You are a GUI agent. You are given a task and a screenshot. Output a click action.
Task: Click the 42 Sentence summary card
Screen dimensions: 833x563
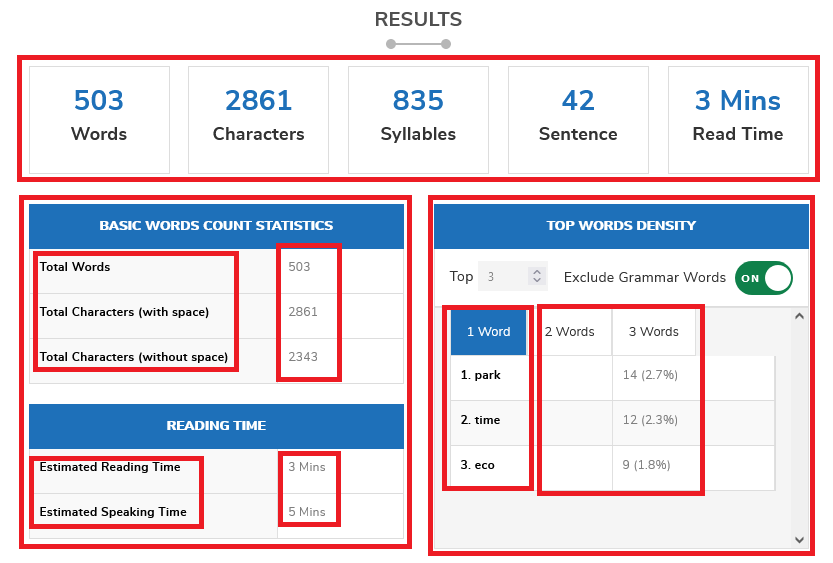578,120
